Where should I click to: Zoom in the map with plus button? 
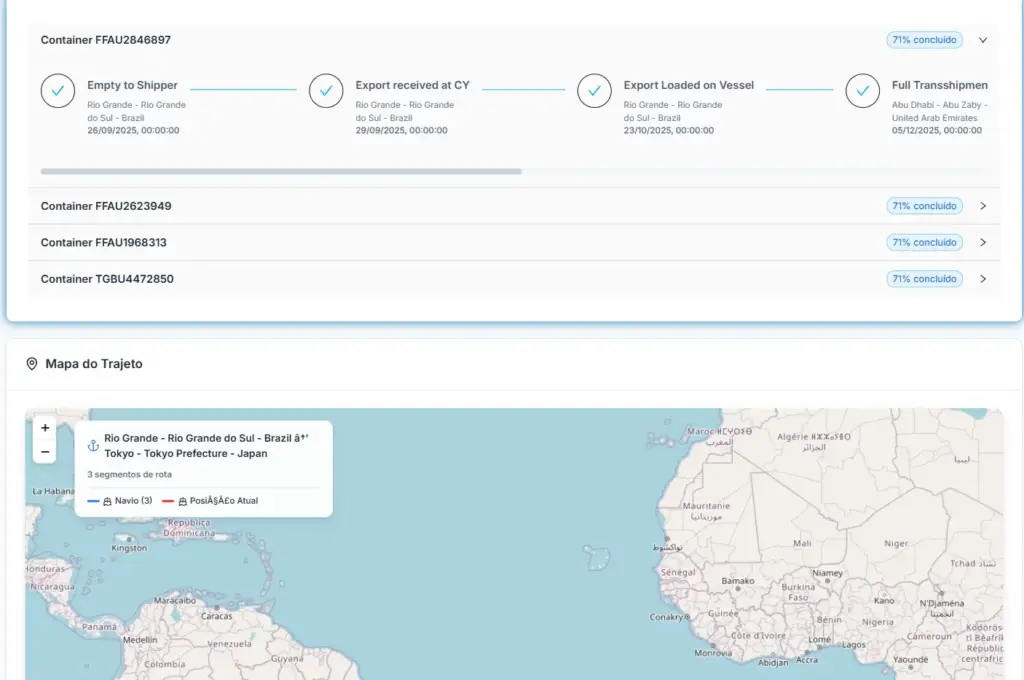(x=44, y=428)
